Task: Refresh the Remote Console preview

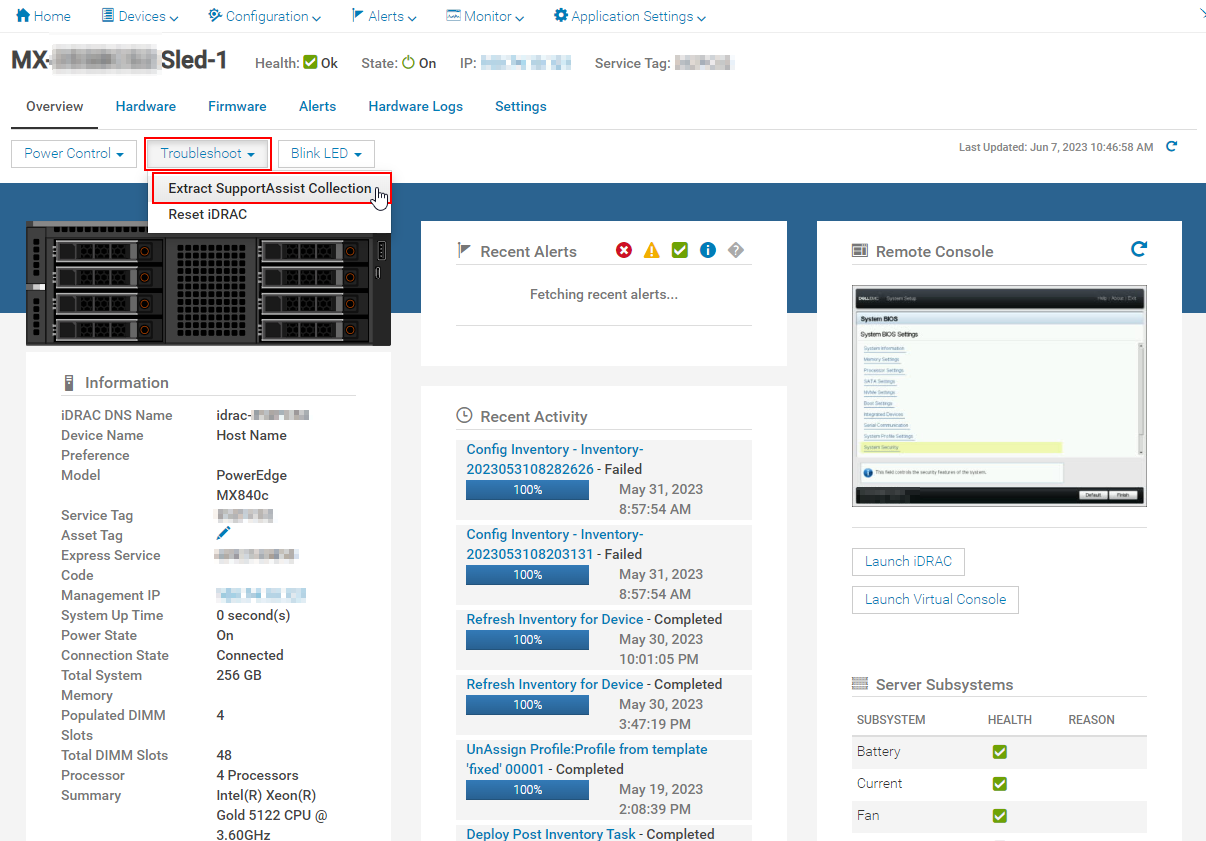Action: click(1138, 251)
